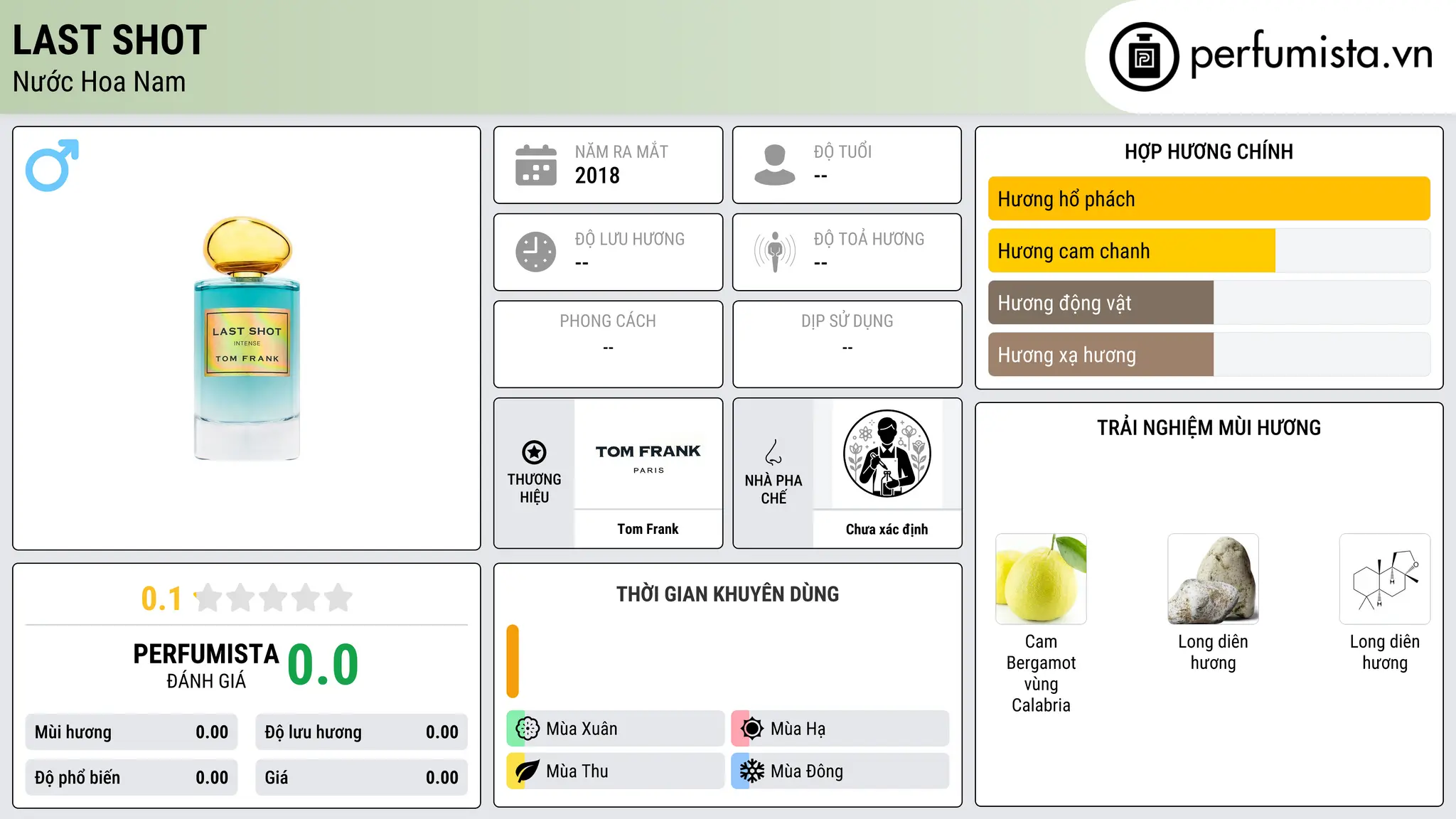Viewport: 1456px width, 819px height.
Task: Click the Độ lưu hương score row
Action: (x=361, y=732)
